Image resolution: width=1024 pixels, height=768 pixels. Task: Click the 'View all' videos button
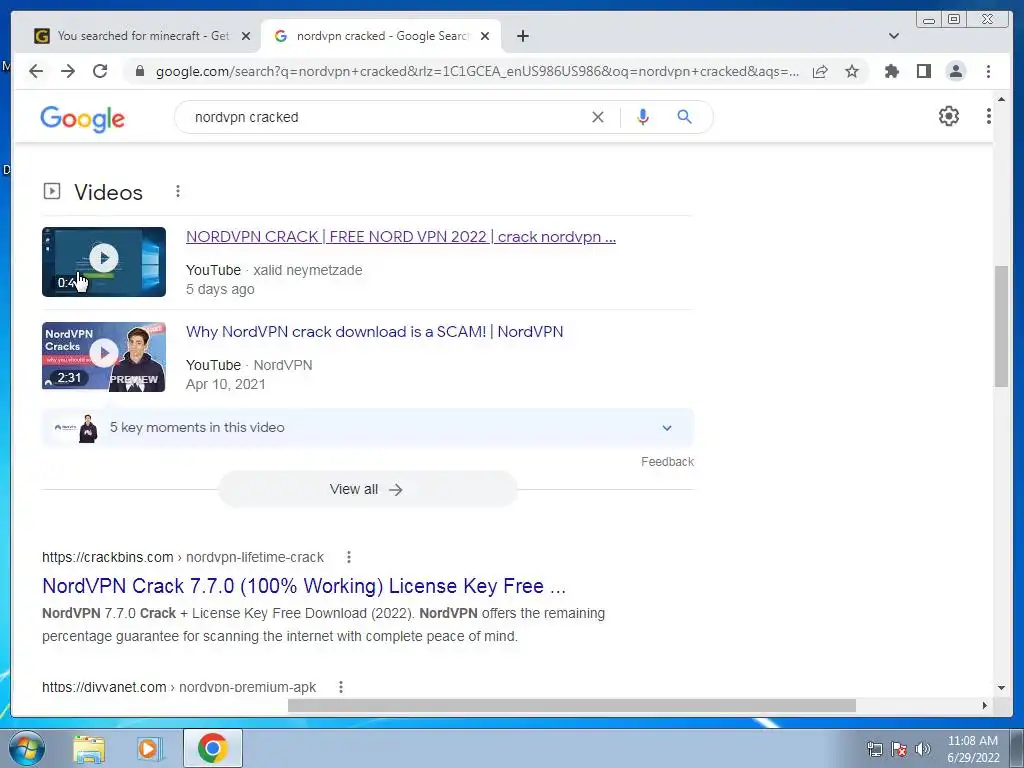[367, 489]
